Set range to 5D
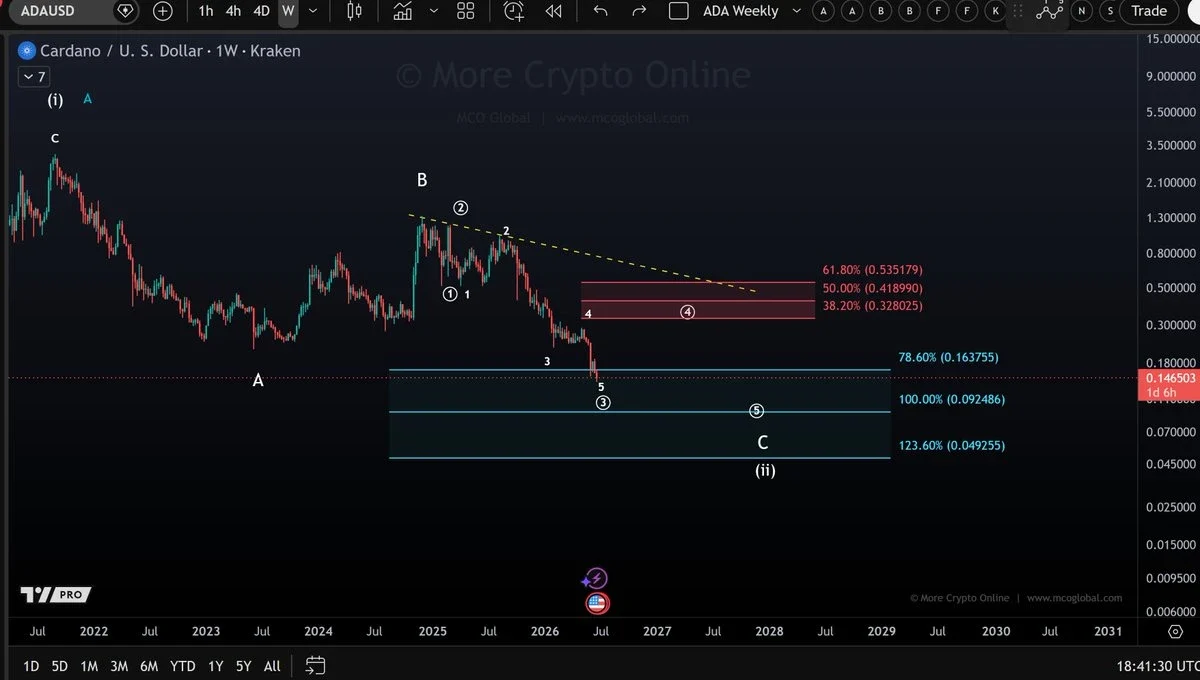Image resolution: width=1200 pixels, height=680 pixels. point(60,666)
